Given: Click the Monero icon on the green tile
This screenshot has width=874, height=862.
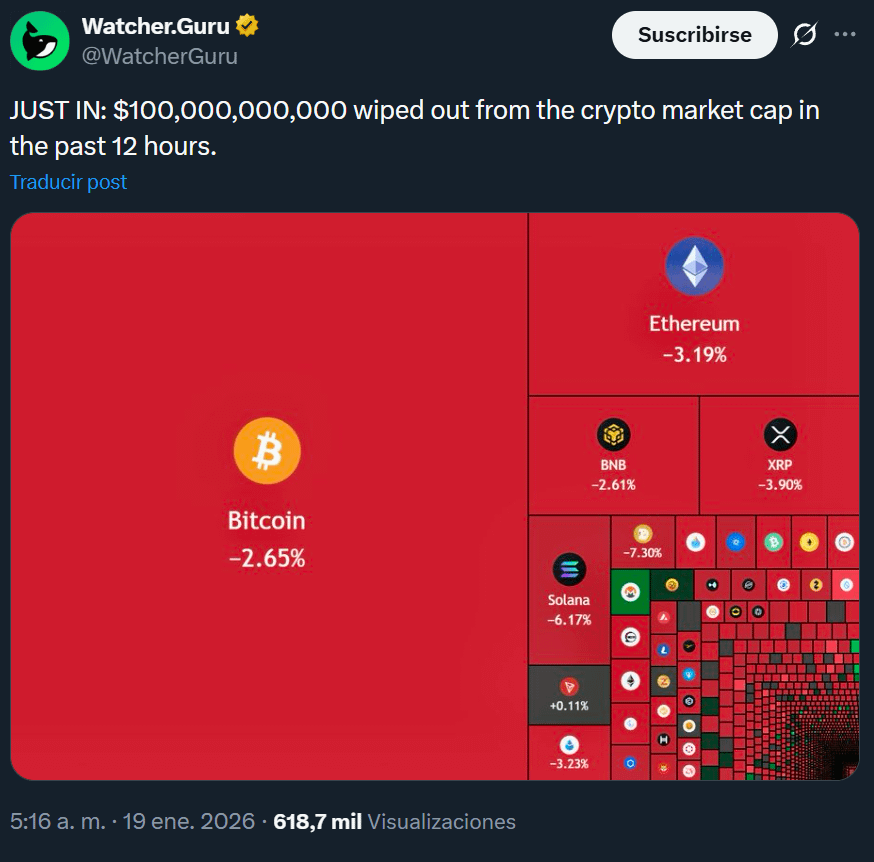Looking at the screenshot, I should point(630,592).
